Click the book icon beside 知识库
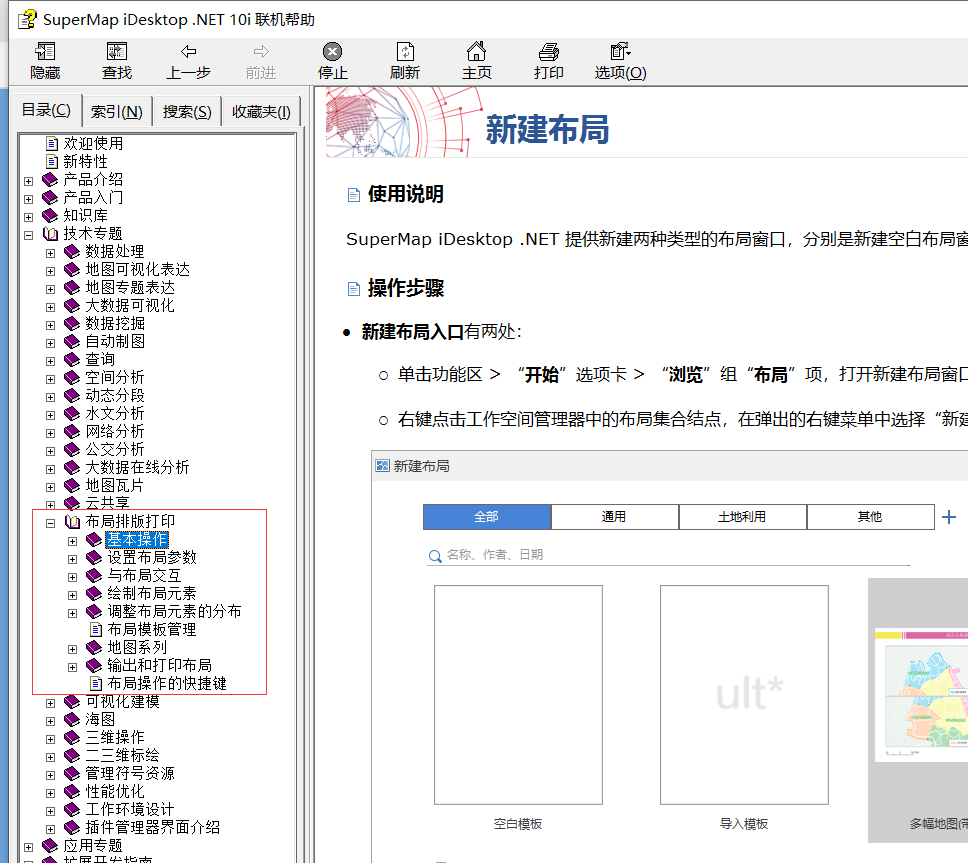The width and height of the screenshot is (968, 863). (x=50, y=216)
